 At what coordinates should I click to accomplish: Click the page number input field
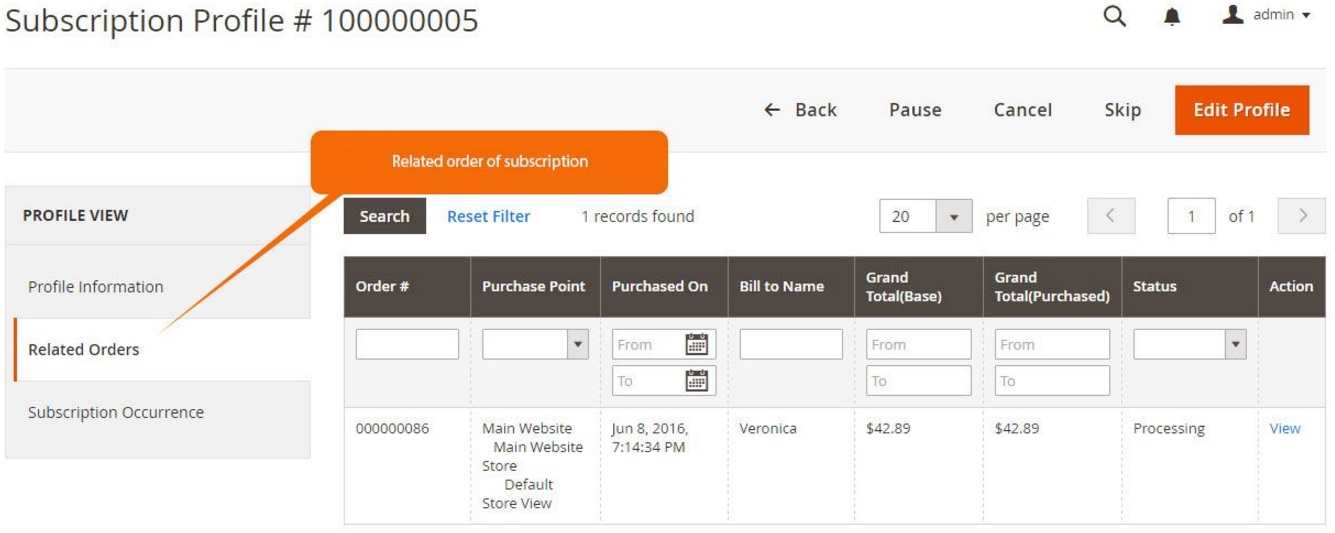coord(1191,216)
